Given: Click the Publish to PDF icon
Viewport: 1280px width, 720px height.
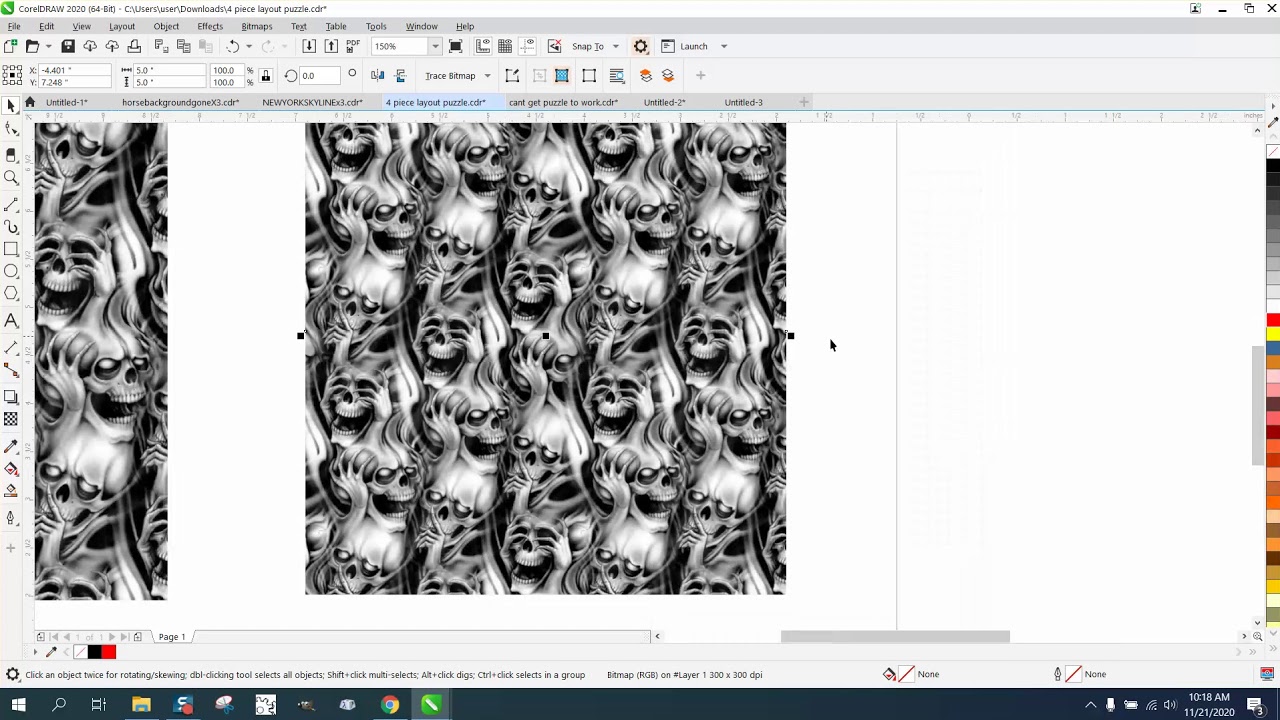Looking at the screenshot, I should (x=353, y=46).
